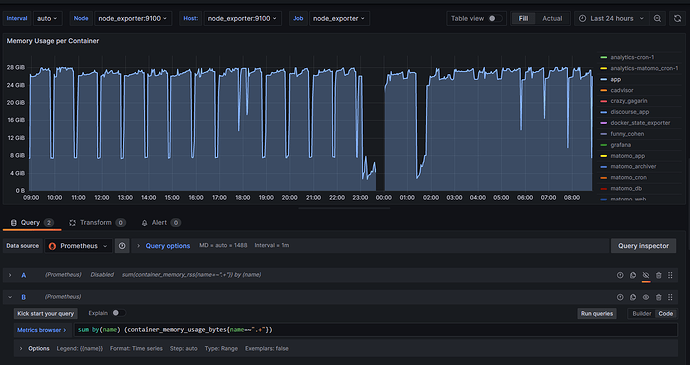Grab the drag handle of query A
Viewport: 690px width, 365px height.
point(670,275)
